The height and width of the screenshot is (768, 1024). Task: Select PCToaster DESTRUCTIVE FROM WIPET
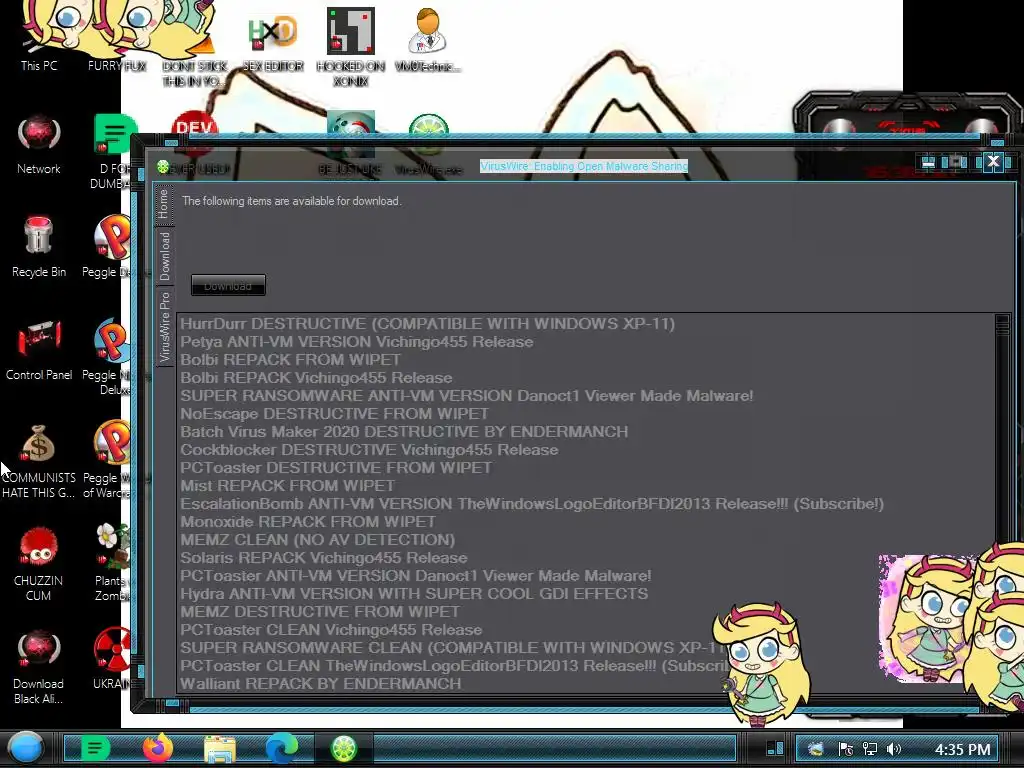(x=336, y=468)
